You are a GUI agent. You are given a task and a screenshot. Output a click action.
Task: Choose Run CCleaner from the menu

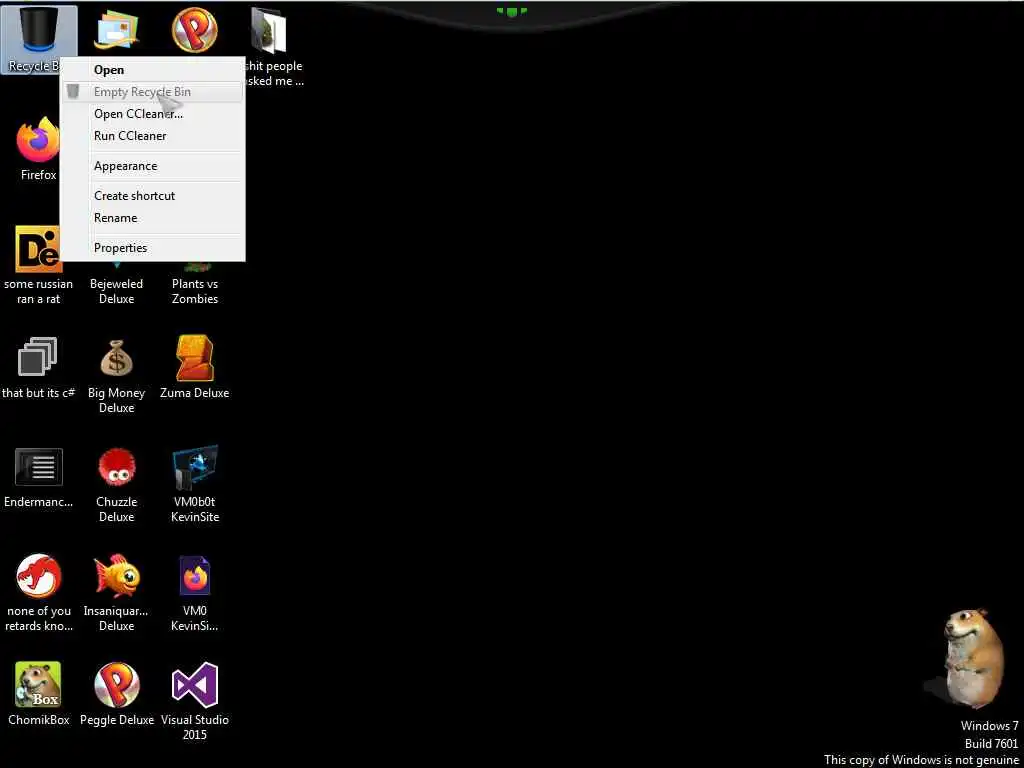[152, 136]
